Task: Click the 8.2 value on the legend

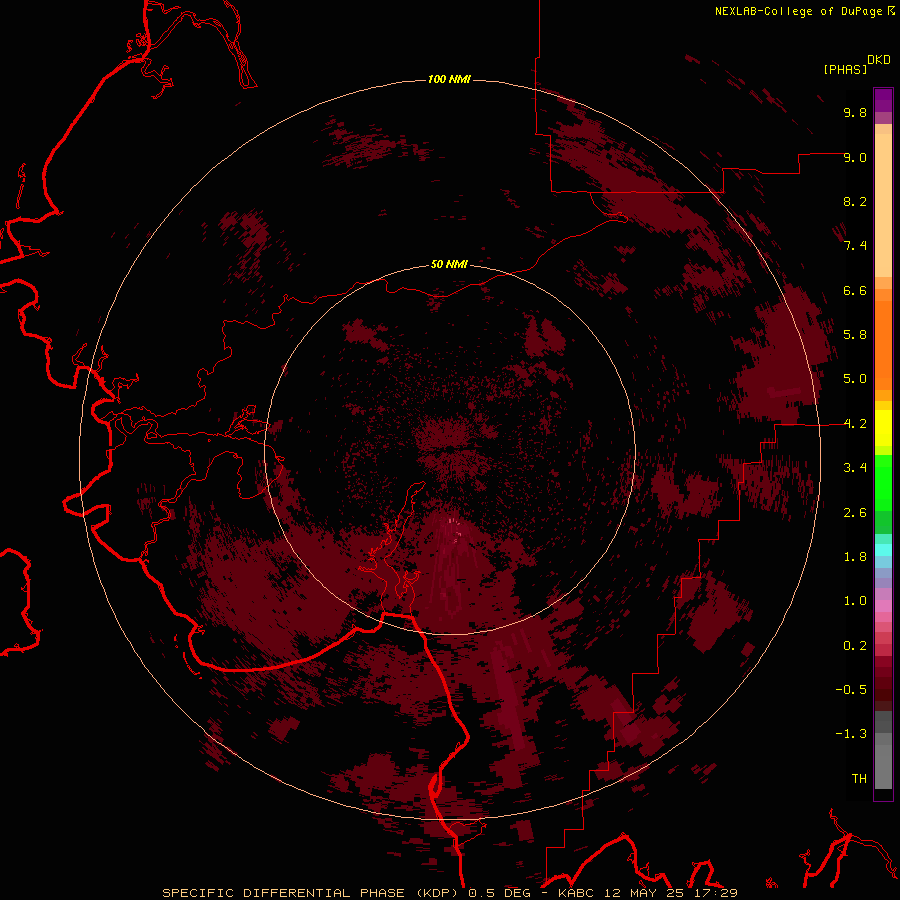Action: pyautogui.click(x=855, y=201)
